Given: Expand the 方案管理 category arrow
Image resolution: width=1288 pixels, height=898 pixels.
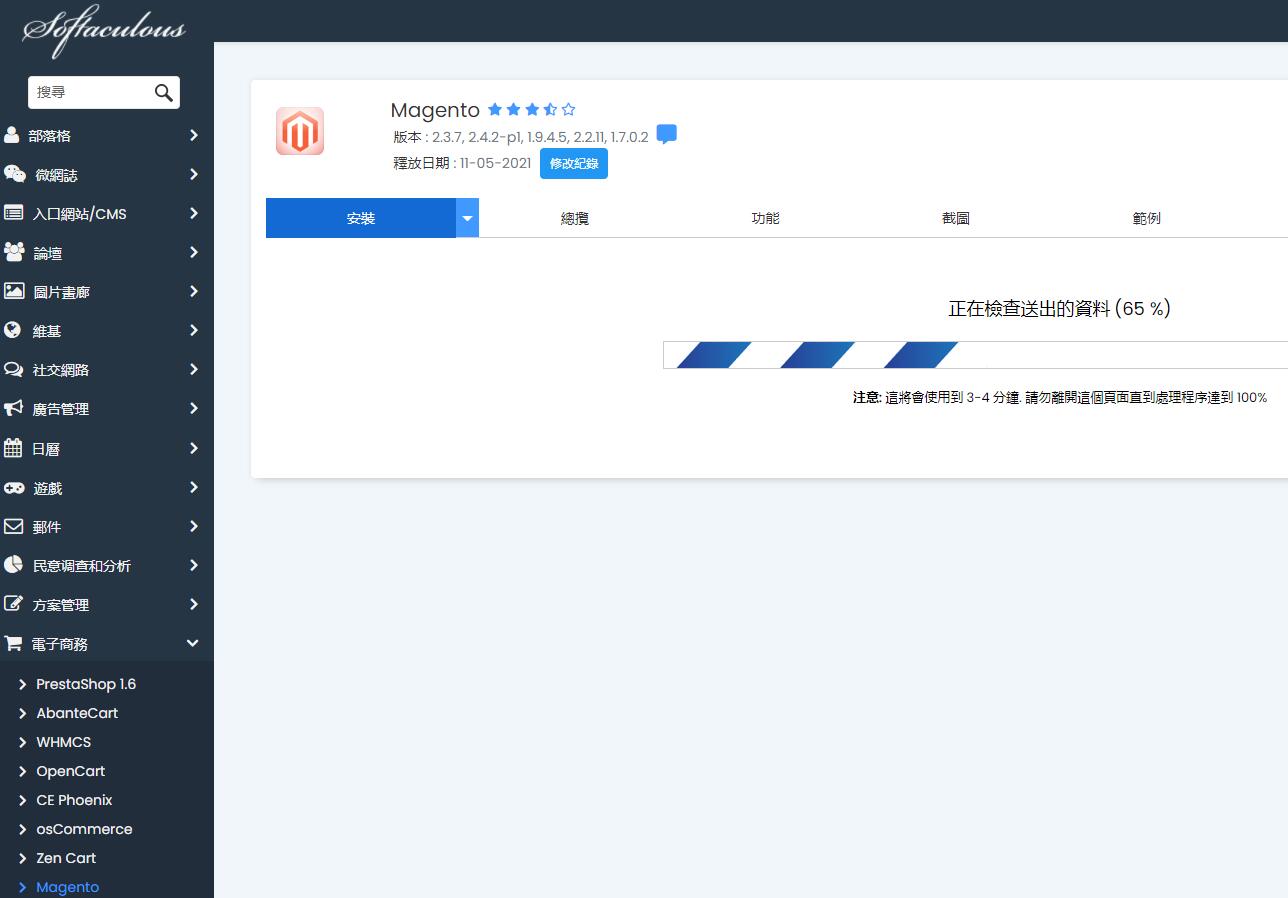Looking at the screenshot, I should click(194, 604).
